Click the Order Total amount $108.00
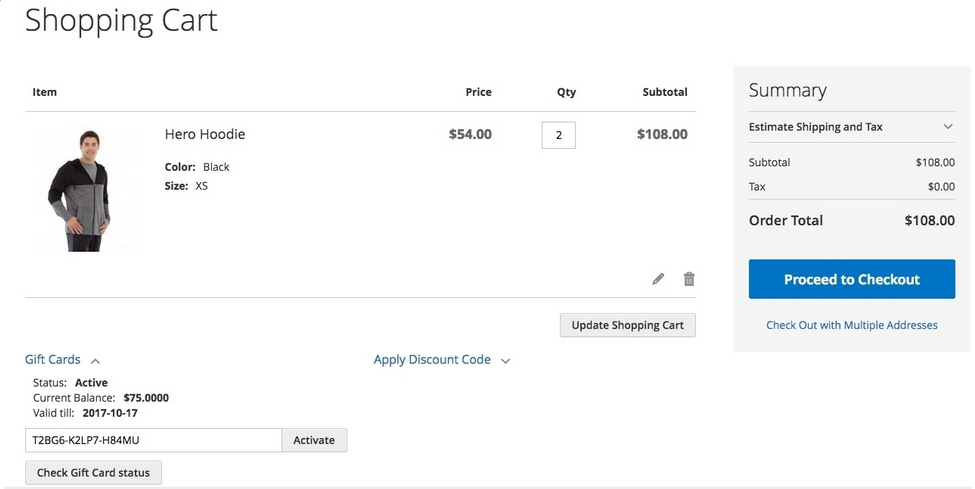 coord(929,220)
